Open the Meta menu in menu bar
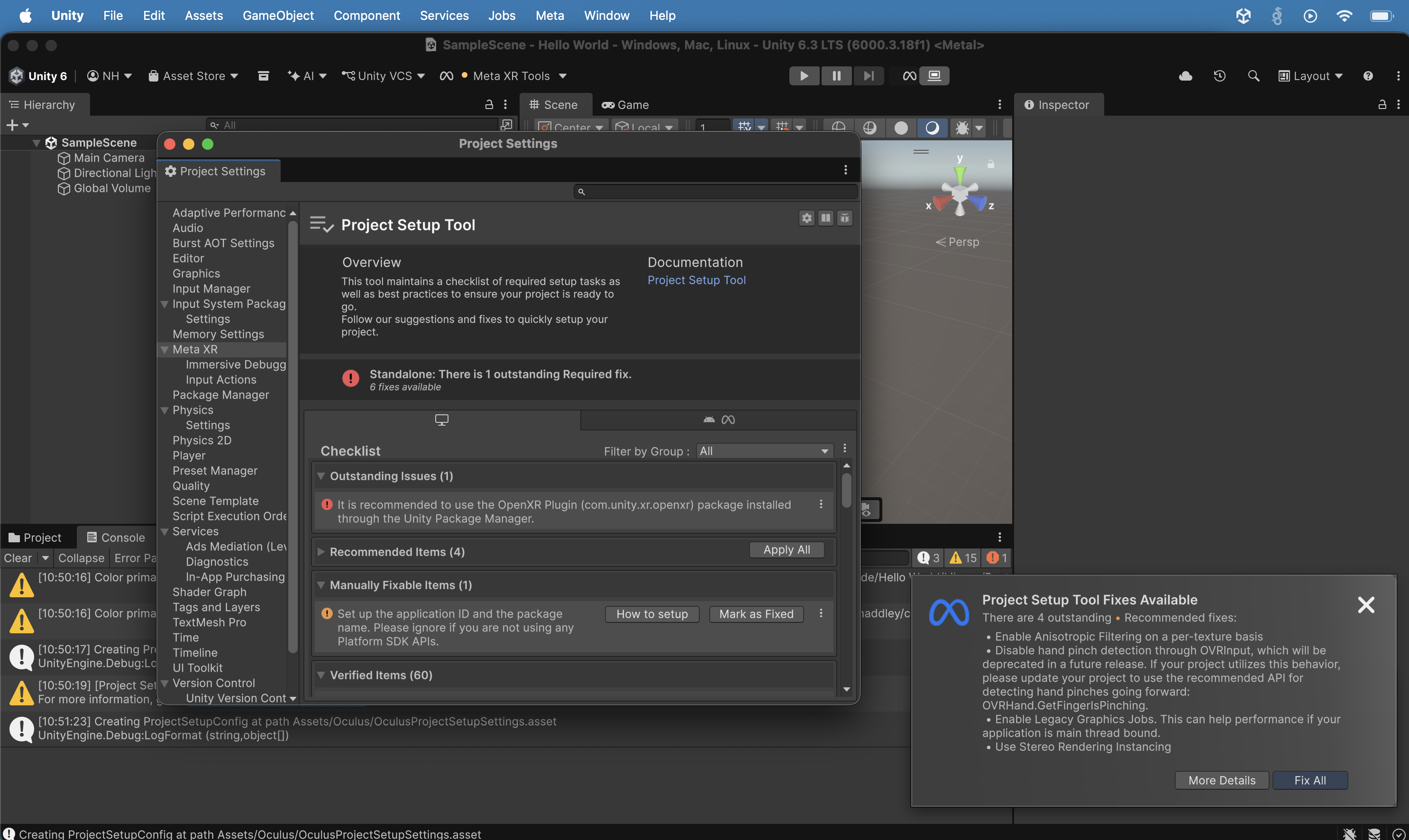This screenshot has width=1409, height=840. tap(549, 15)
